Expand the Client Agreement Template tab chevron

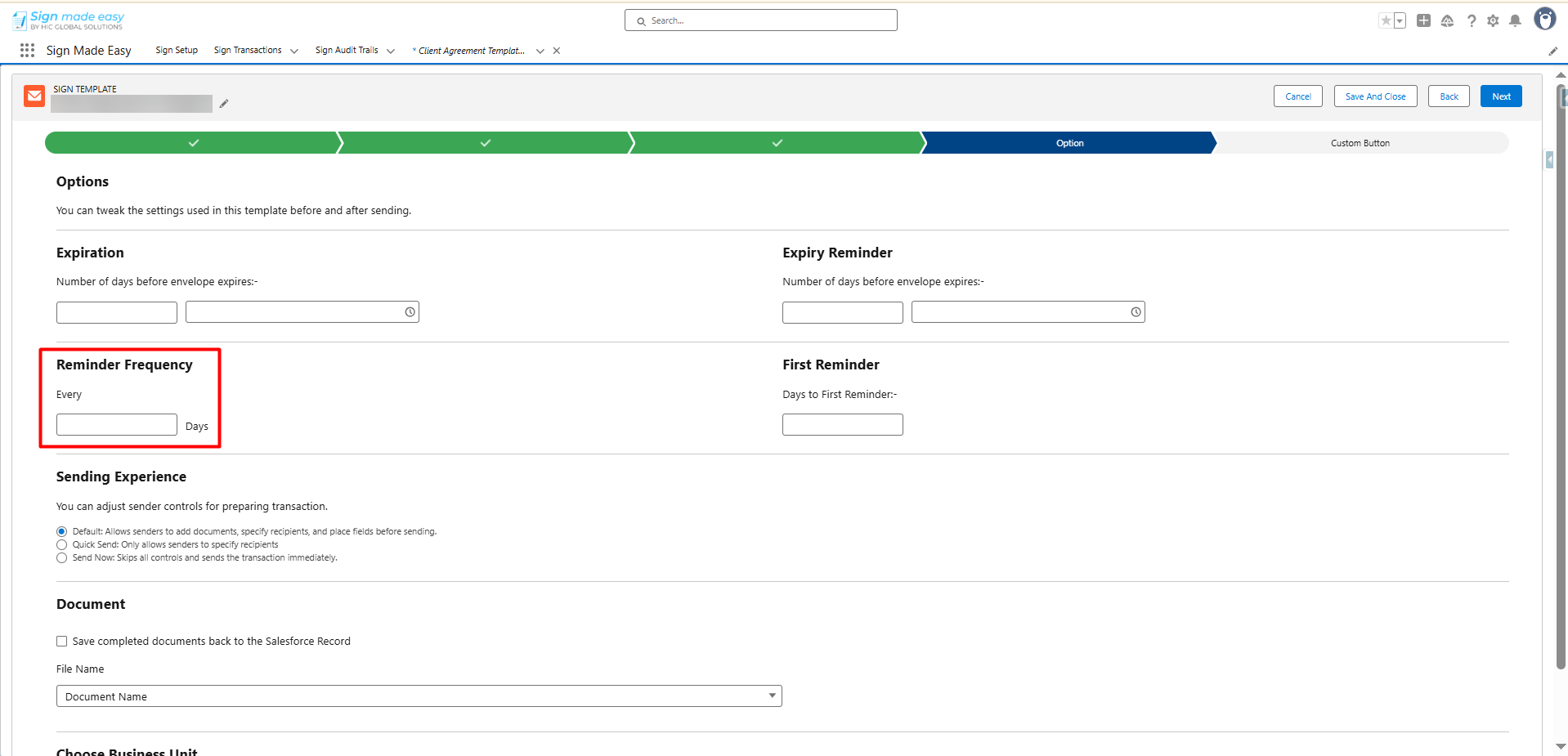[540, 51]
